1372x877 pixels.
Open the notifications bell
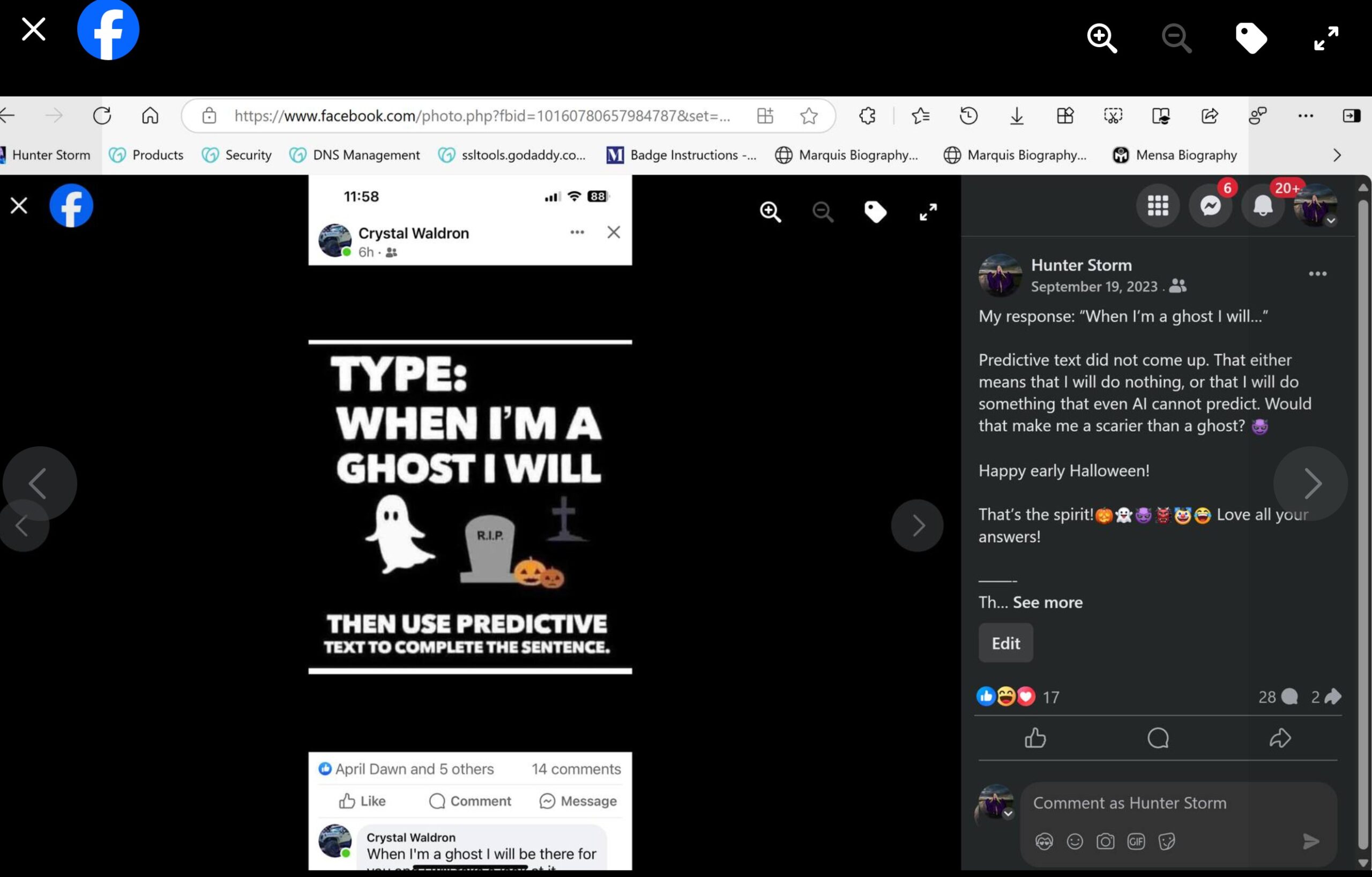(1263, 206)
